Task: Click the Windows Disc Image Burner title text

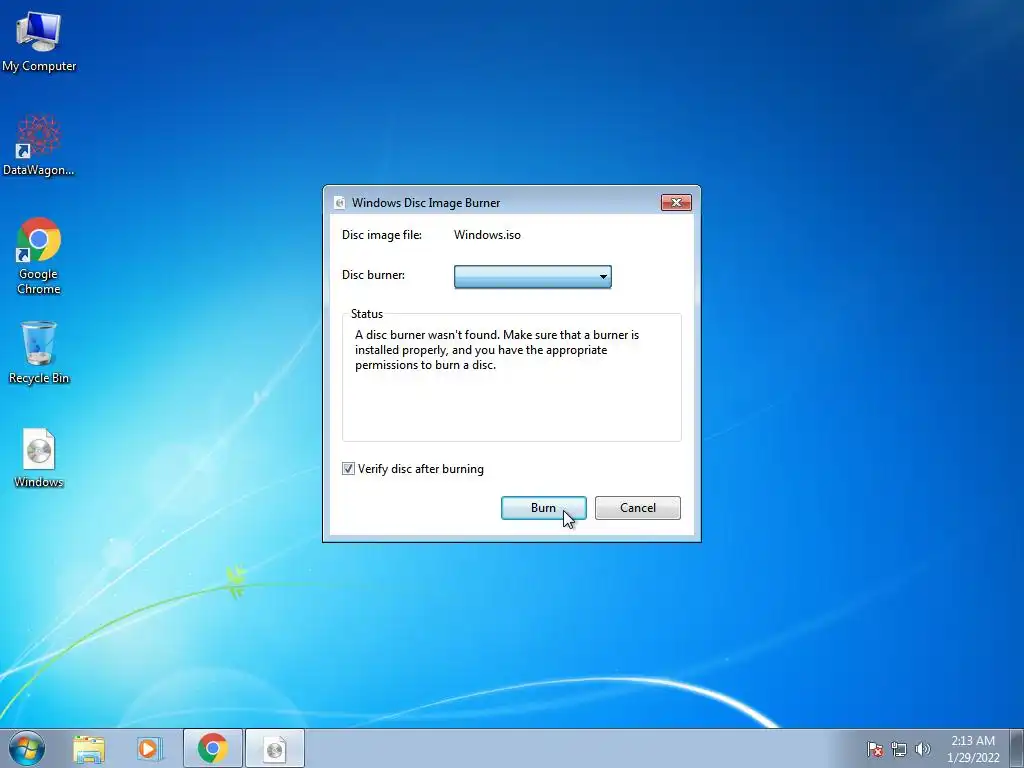Action: [426, 203]
